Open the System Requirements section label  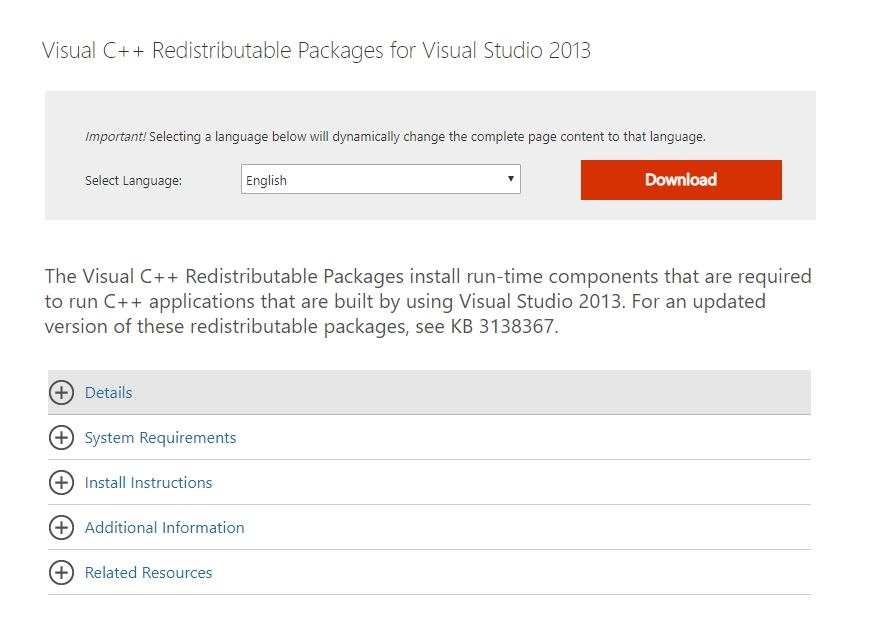pyautogui.click(x=160, y=438)
